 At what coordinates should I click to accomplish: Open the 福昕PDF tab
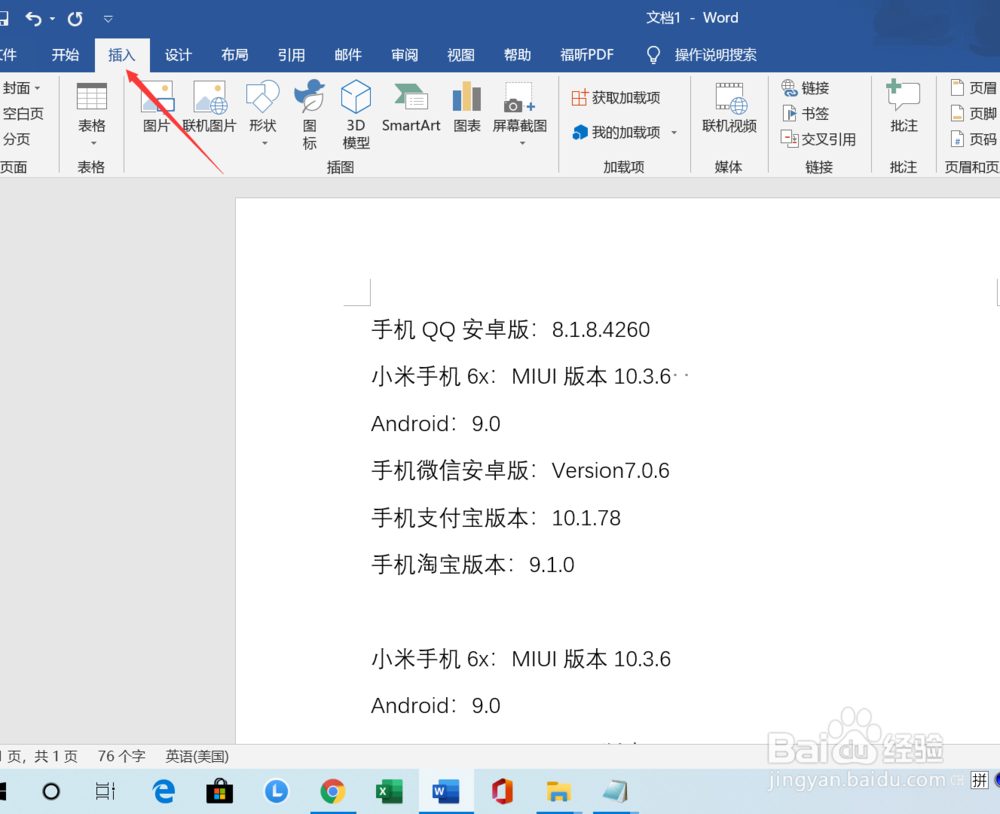587,55
